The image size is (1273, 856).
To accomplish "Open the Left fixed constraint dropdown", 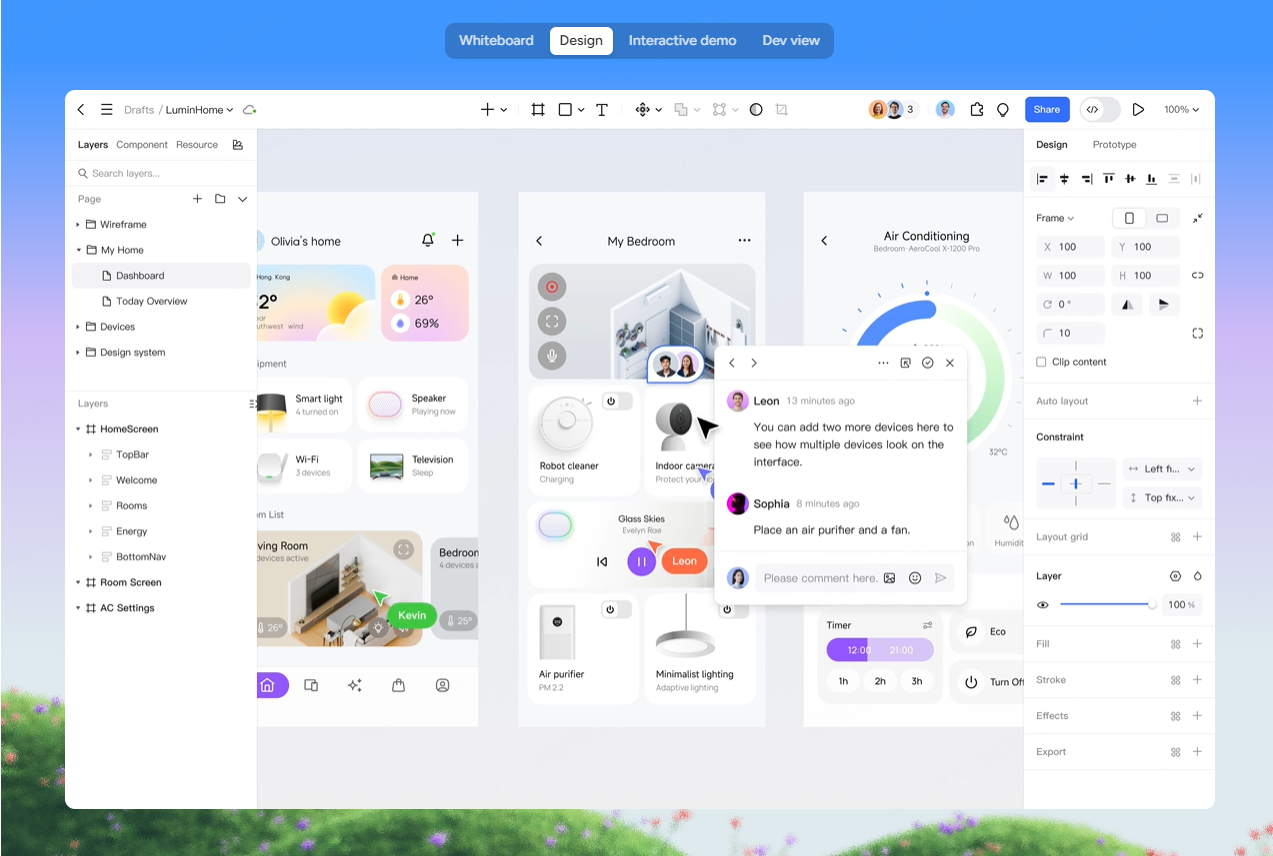I will pos(1162,469).
